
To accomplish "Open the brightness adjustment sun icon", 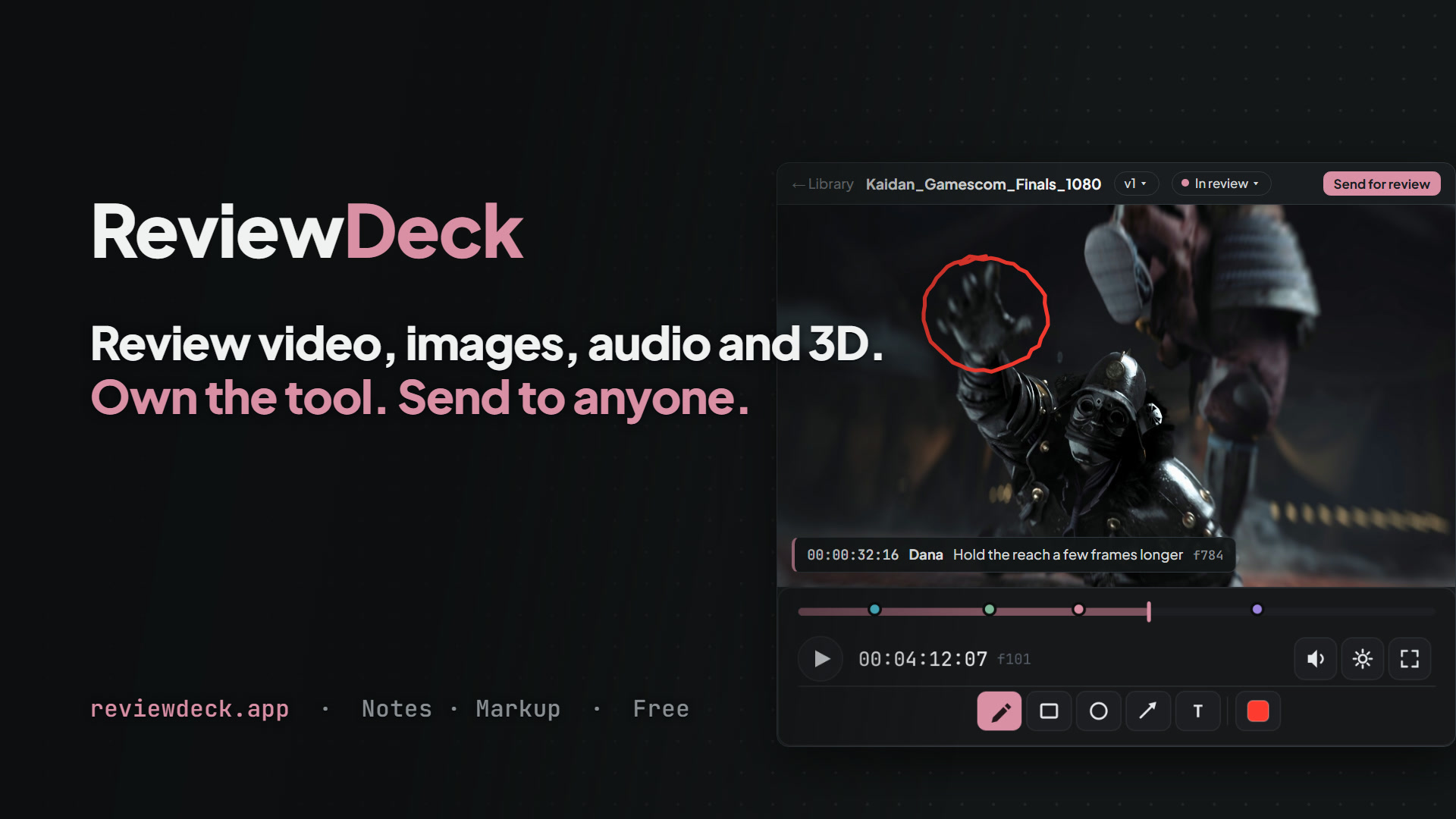I will (1363, 658).
